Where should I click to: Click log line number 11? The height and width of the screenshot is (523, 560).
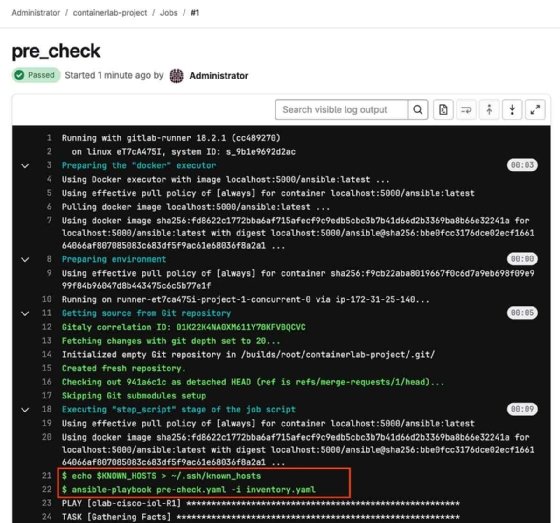(47, 313)
